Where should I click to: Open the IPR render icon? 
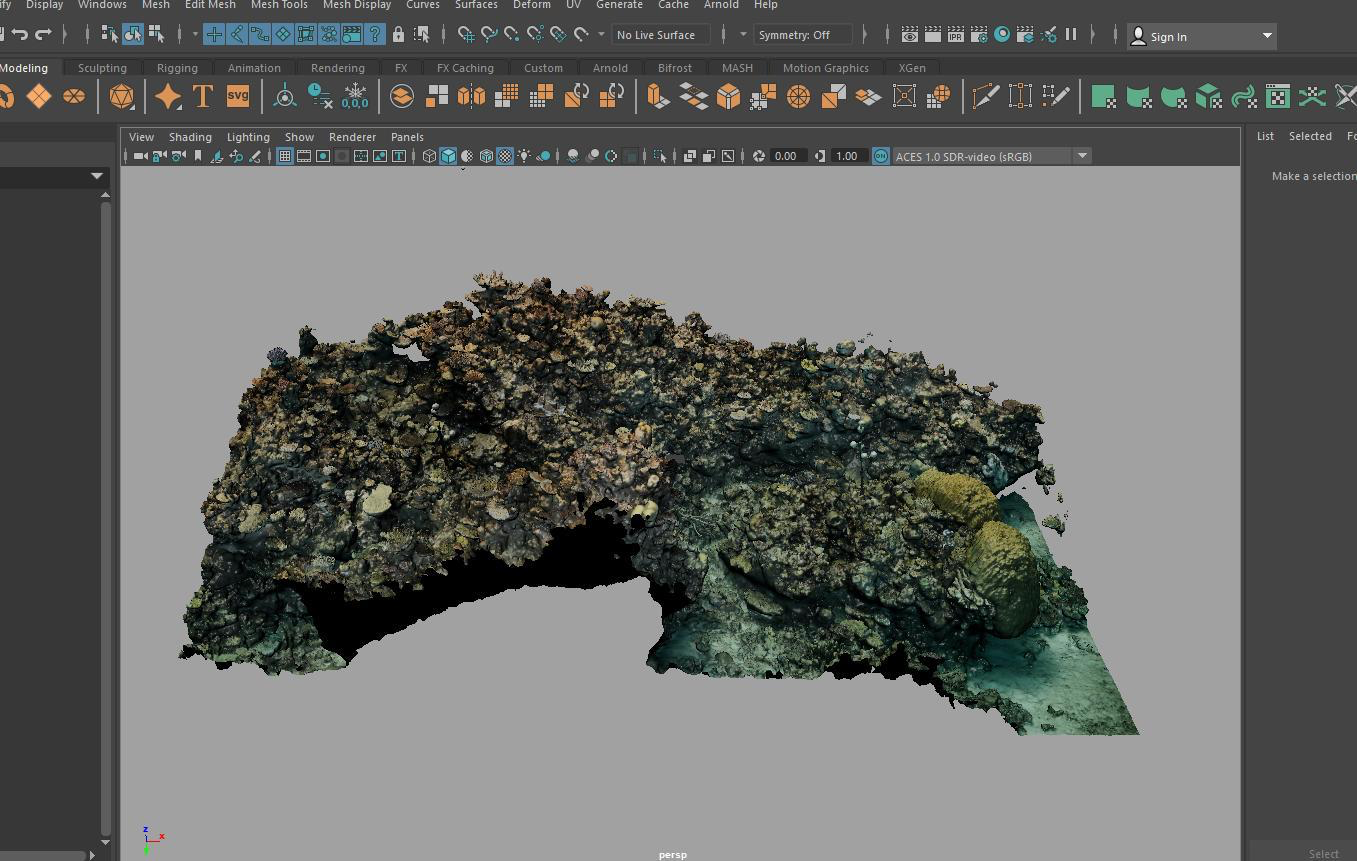click(955, 35)
